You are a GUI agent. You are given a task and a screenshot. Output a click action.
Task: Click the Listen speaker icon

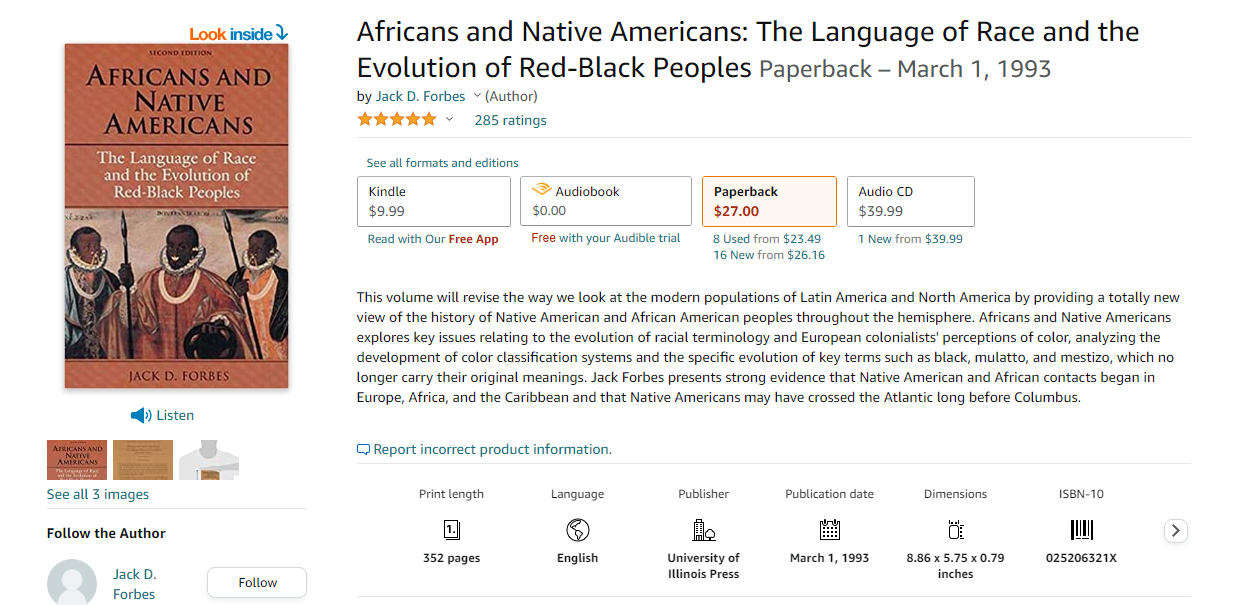pyautogui.click(x=141, y=415)
